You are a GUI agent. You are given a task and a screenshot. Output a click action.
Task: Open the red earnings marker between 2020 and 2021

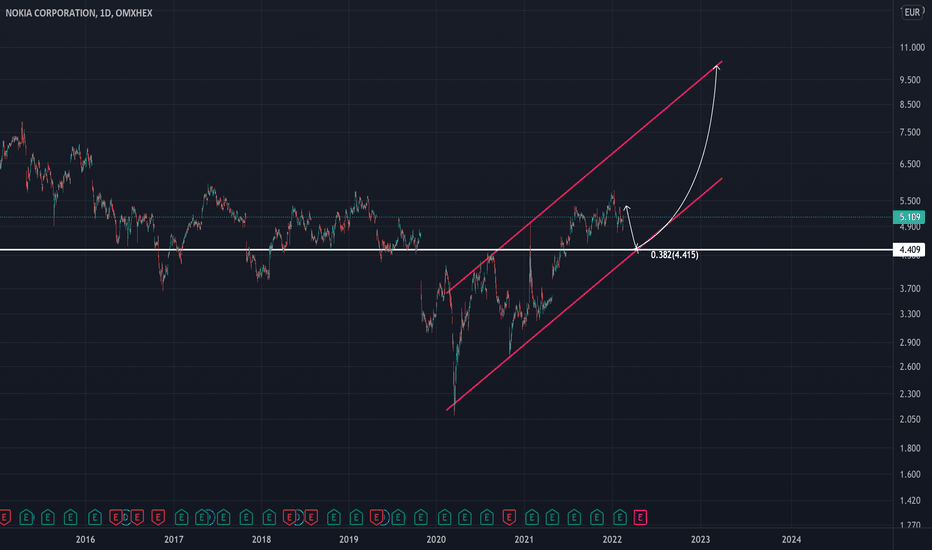[x=509, y=518]
